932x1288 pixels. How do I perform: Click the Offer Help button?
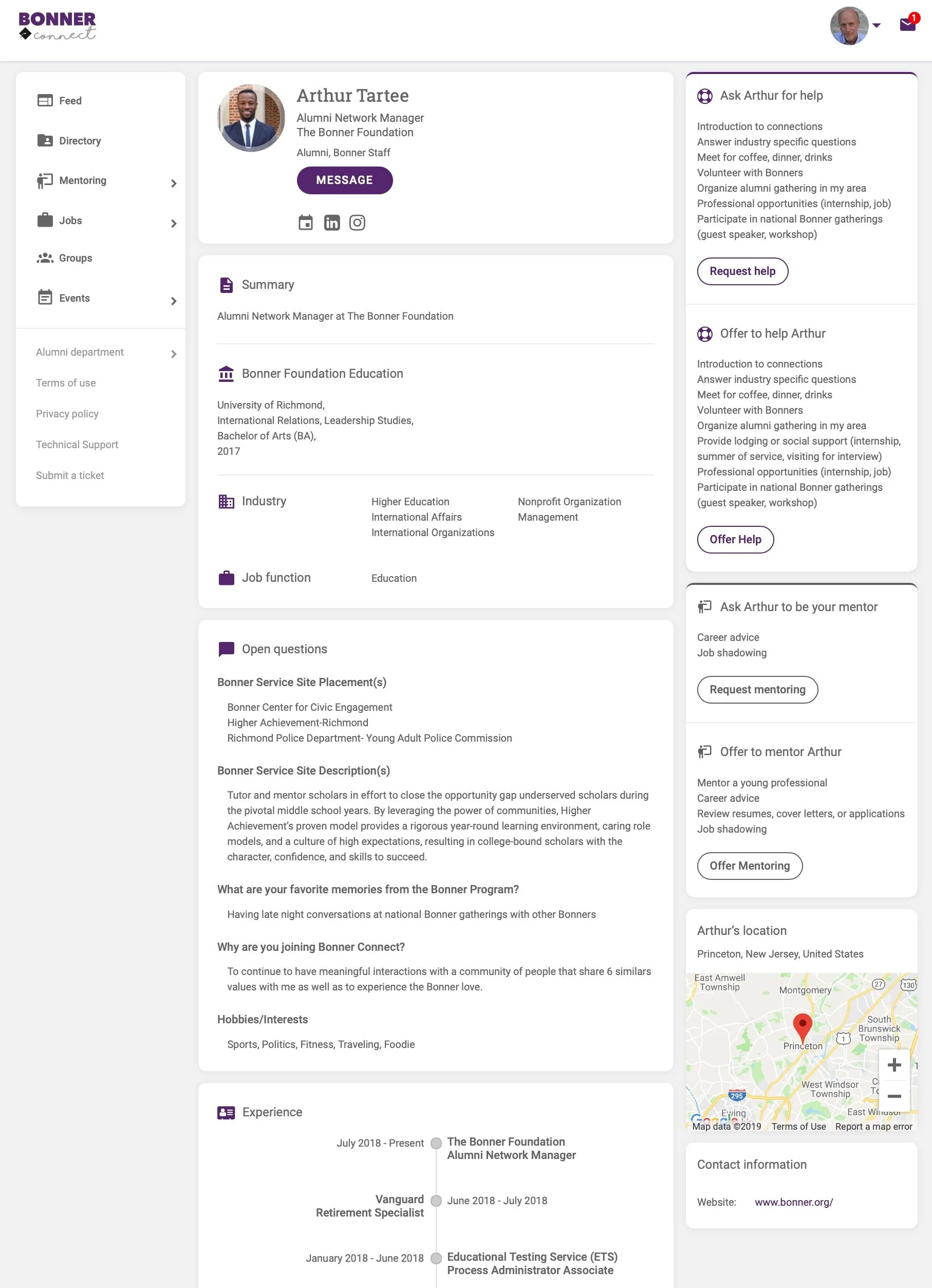[x=735, y=539]
